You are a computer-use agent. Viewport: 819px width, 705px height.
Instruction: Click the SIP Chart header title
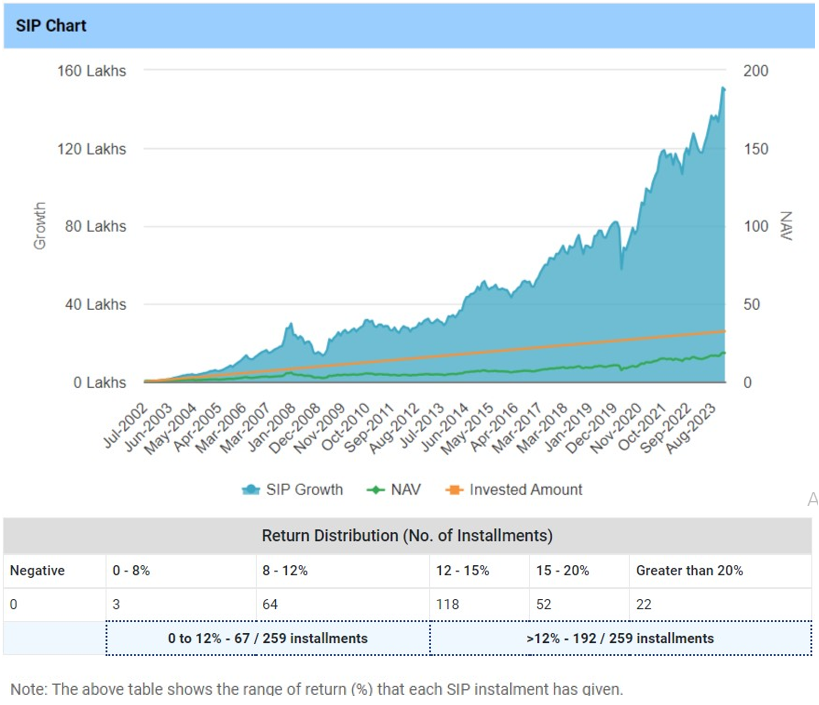click(x=51, y=26)
